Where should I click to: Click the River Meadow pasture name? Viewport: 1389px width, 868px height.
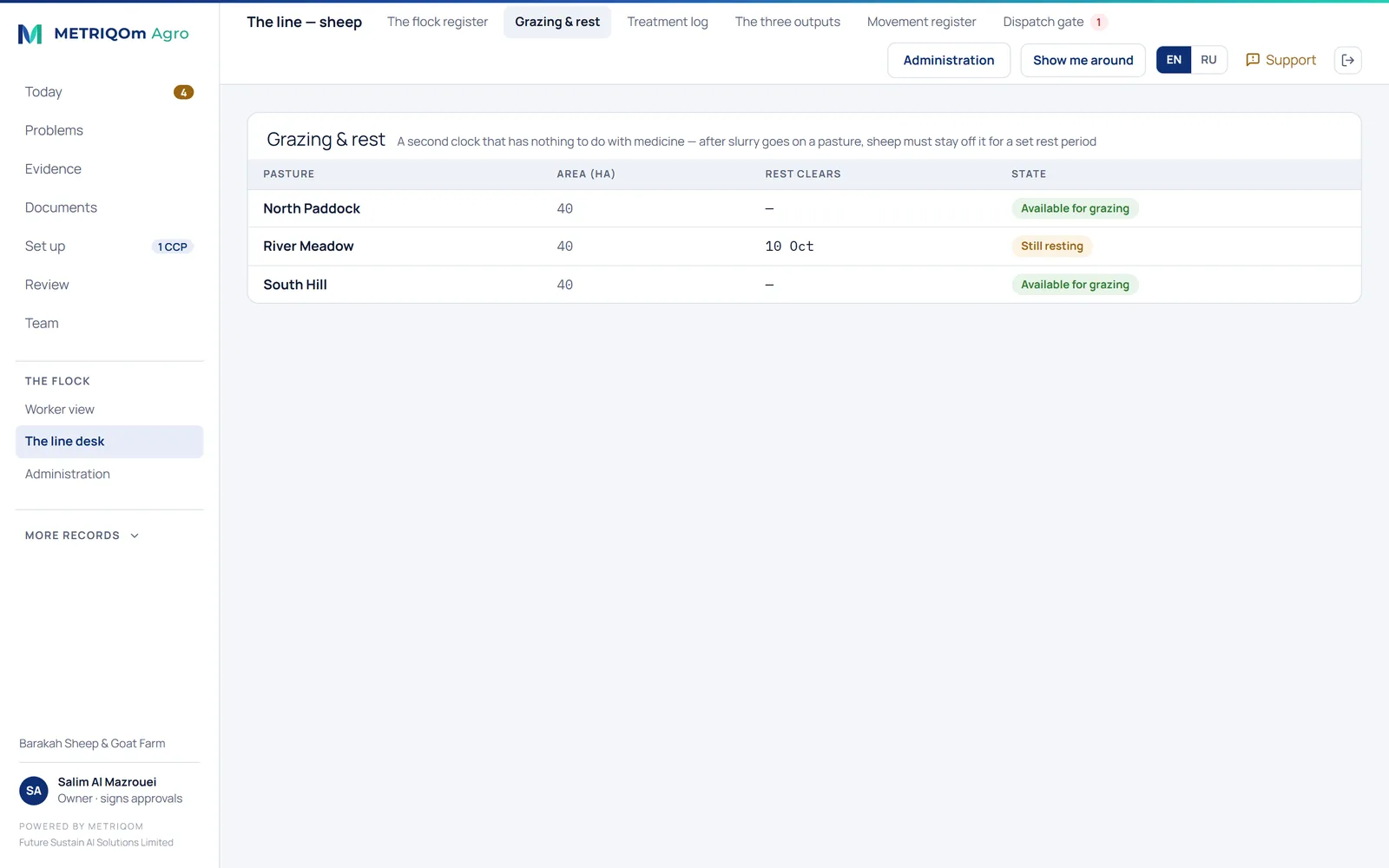(x=308, y=247)
